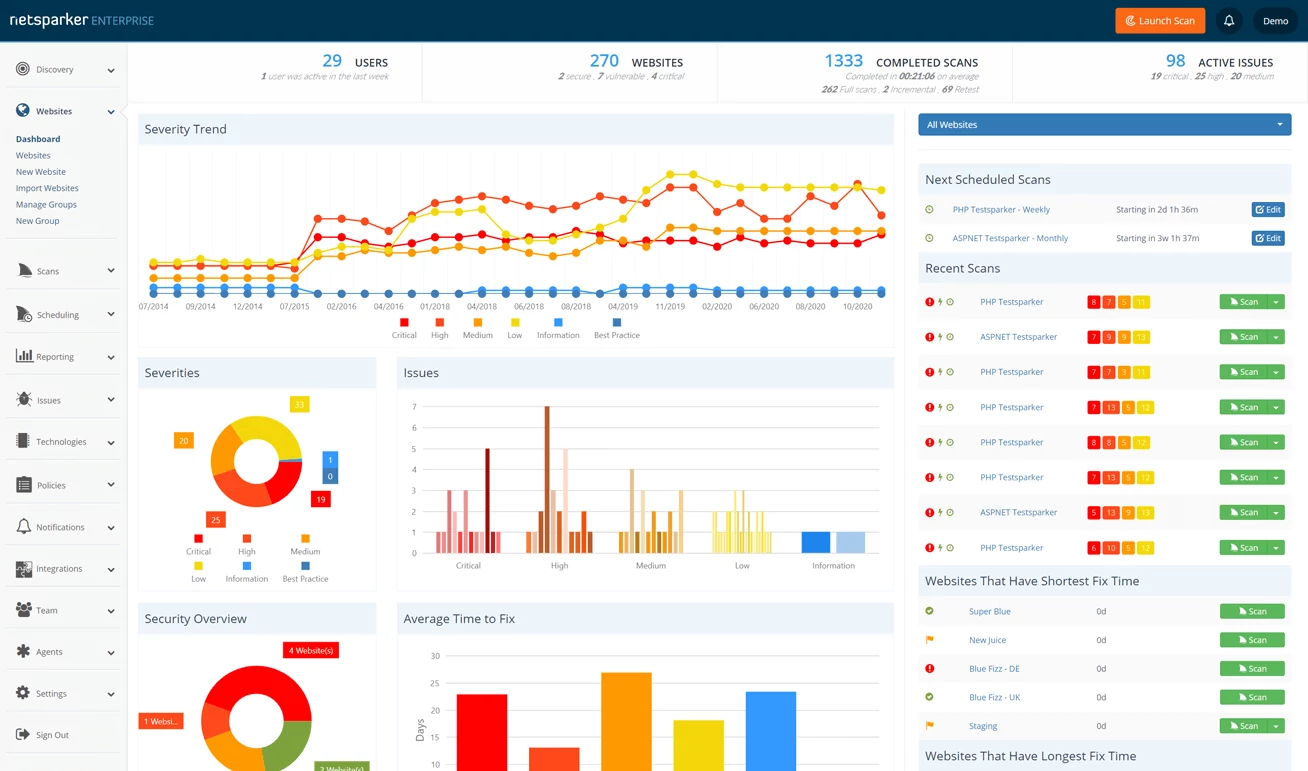Image resolution: width=1308 pixels, height=771 pixels.
Task: Click the Scheduling sidebar icon
Action: (24, 314)
